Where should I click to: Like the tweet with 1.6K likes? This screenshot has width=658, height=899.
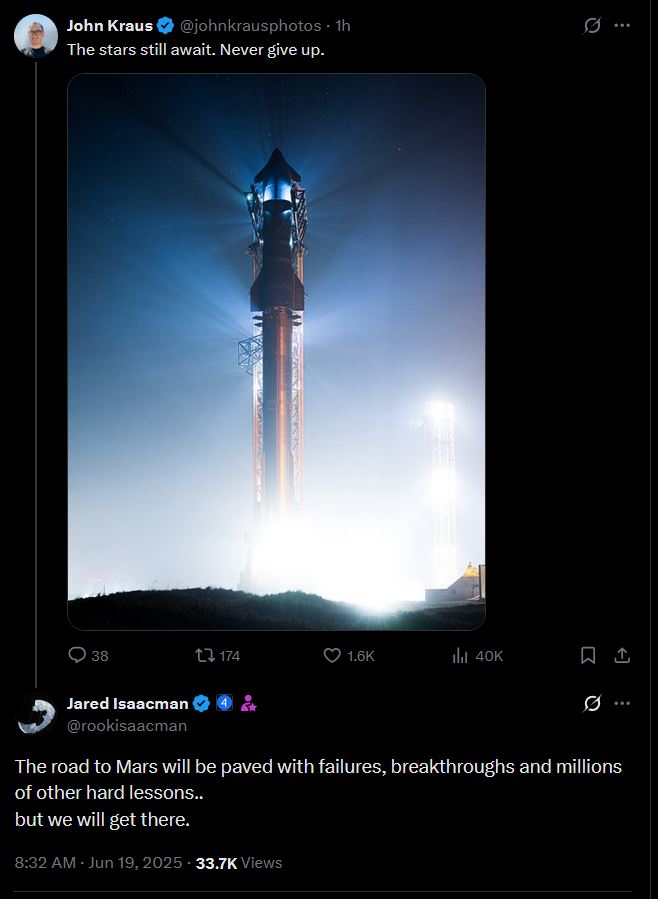pyautogui.click(x=348, y=655)
